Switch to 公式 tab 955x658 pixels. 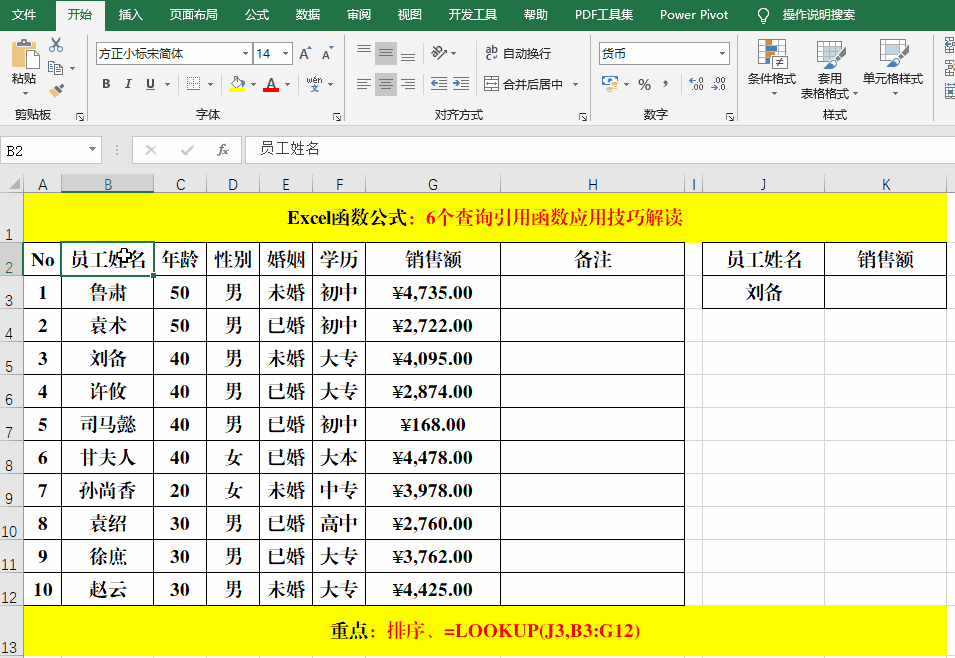256,15
